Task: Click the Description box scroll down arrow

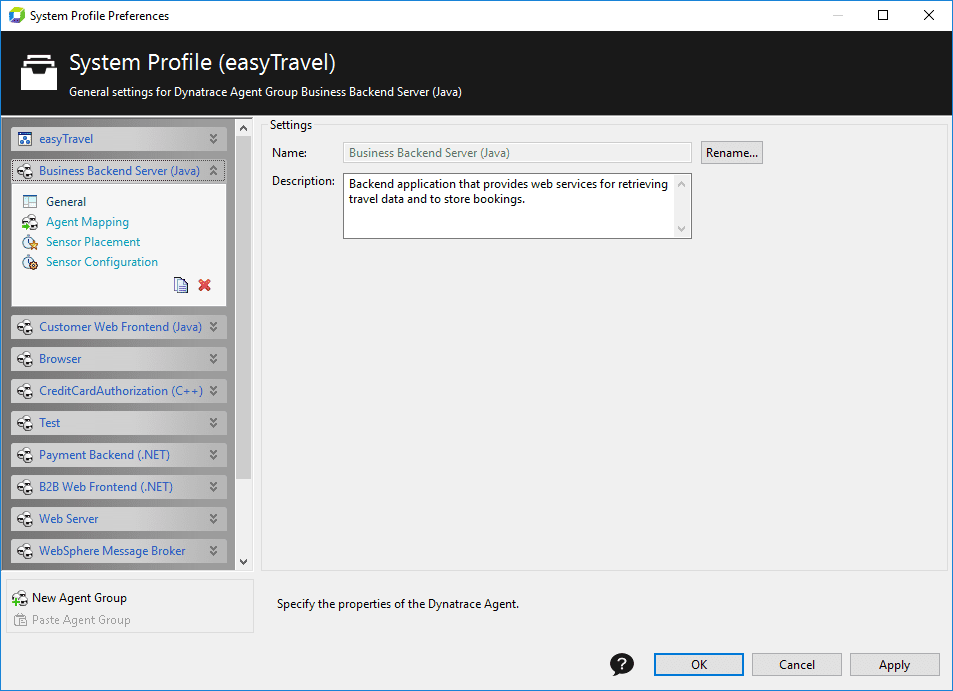Action: tap(682, 229)
